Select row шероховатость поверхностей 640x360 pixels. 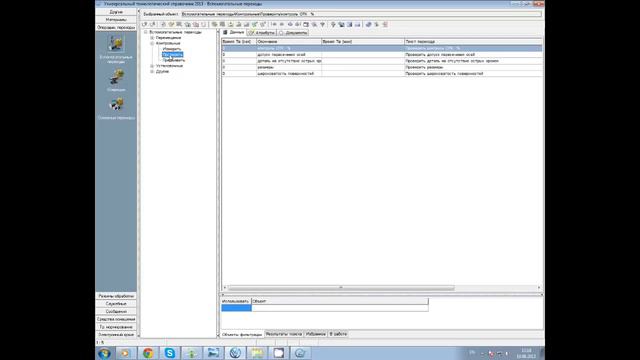[382, 73]
